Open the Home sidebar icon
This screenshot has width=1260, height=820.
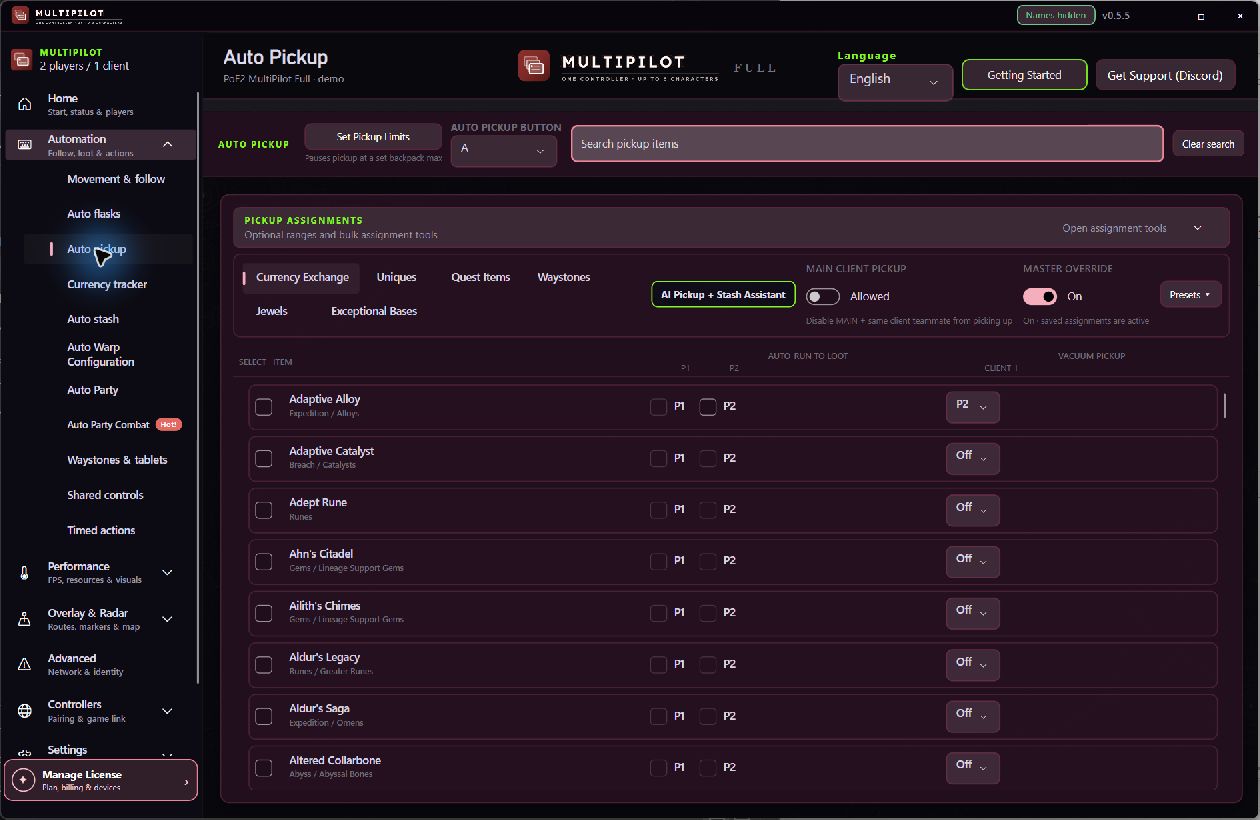pos(25,105)
